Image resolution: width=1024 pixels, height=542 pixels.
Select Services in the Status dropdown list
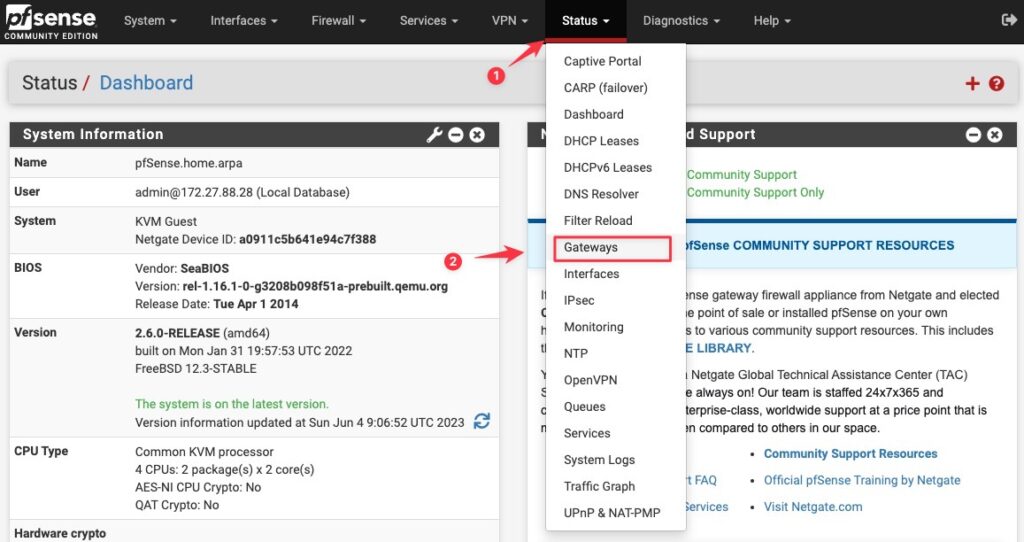coord(616,433)
